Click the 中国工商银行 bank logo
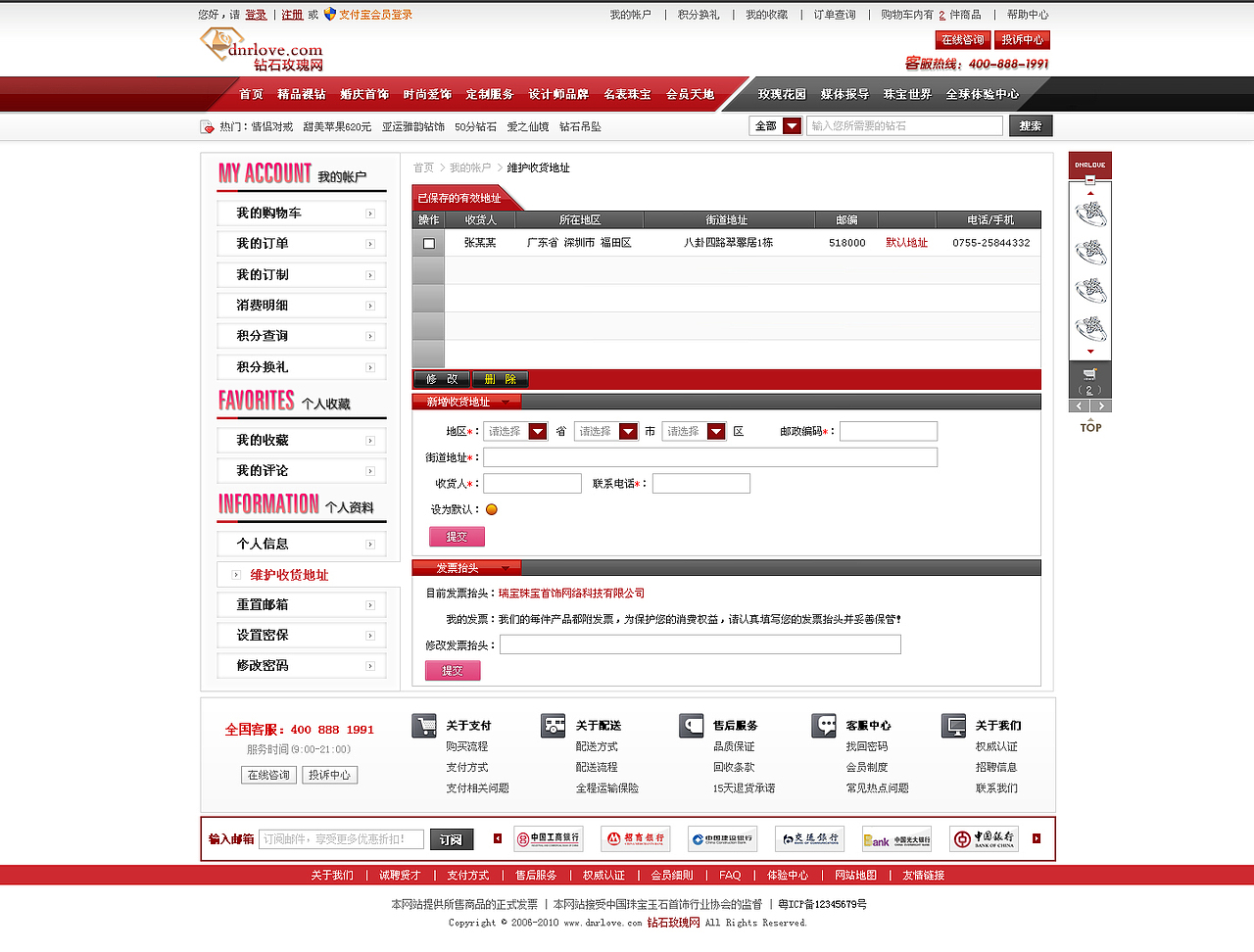The image size is (1254, 952). tap(549, 838)
